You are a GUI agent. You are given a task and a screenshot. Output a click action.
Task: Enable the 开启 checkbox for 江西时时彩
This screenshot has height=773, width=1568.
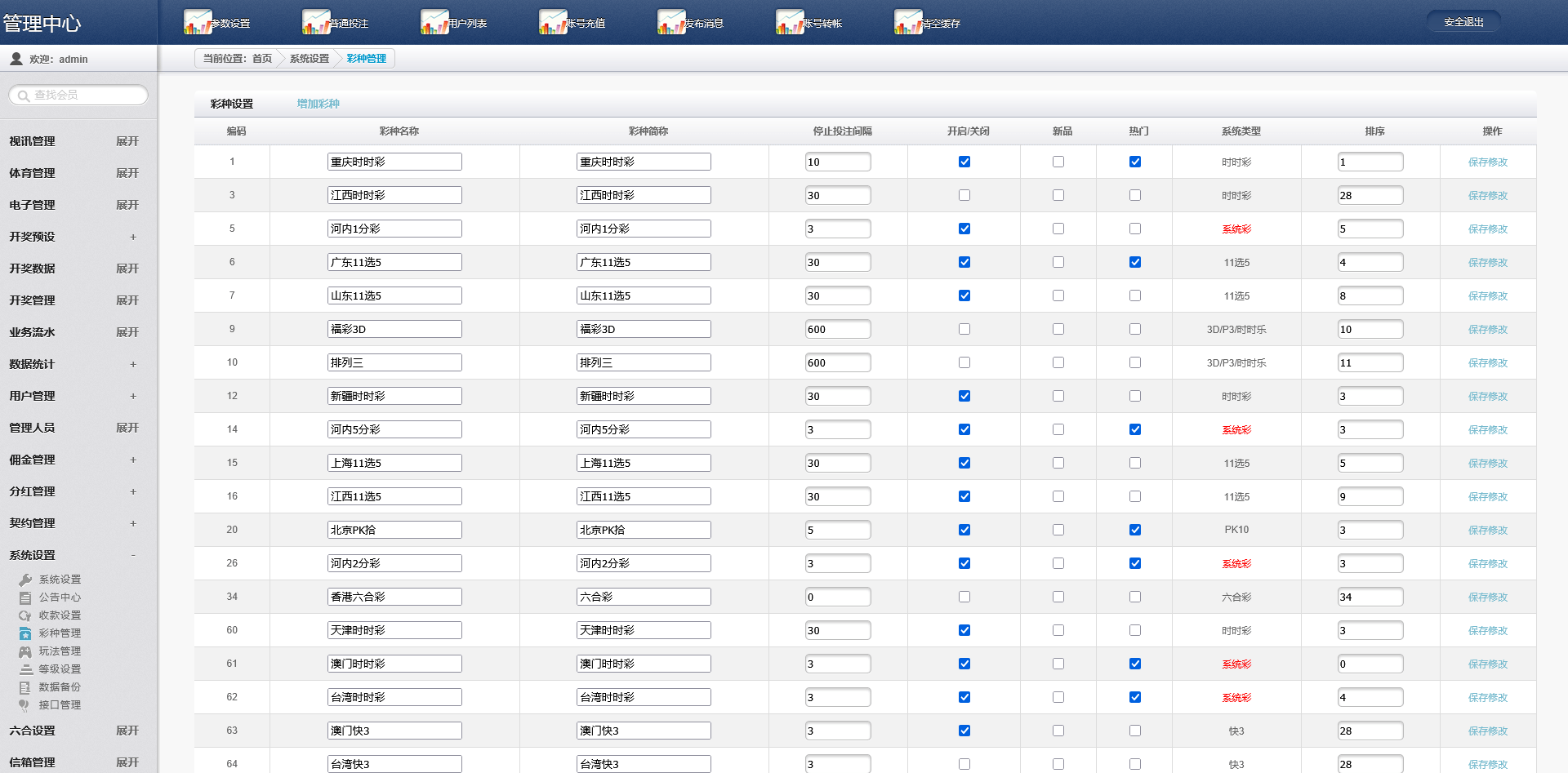pyautogui.click(x=964, y=195)
